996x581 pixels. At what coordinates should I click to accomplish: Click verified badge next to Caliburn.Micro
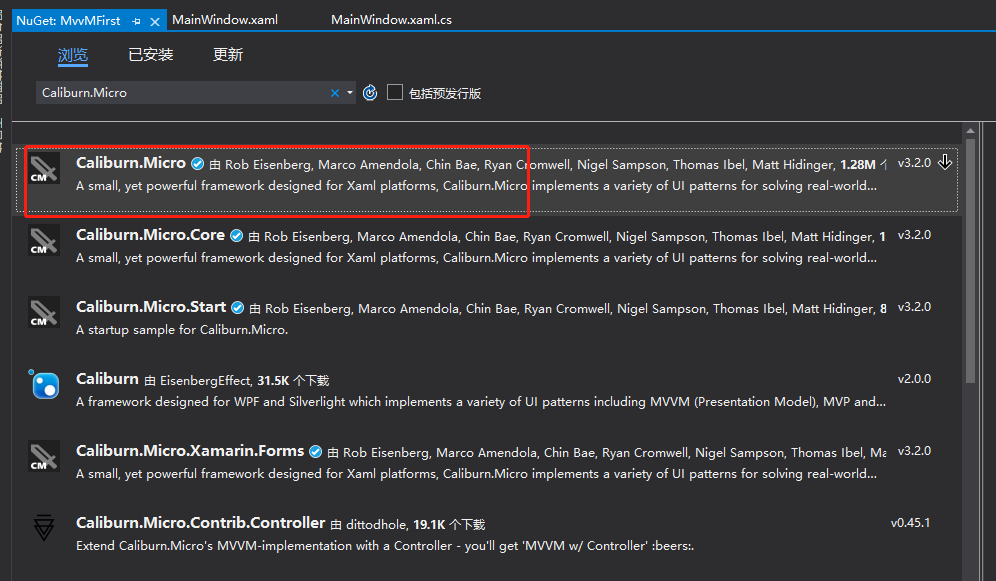point(198,164)
